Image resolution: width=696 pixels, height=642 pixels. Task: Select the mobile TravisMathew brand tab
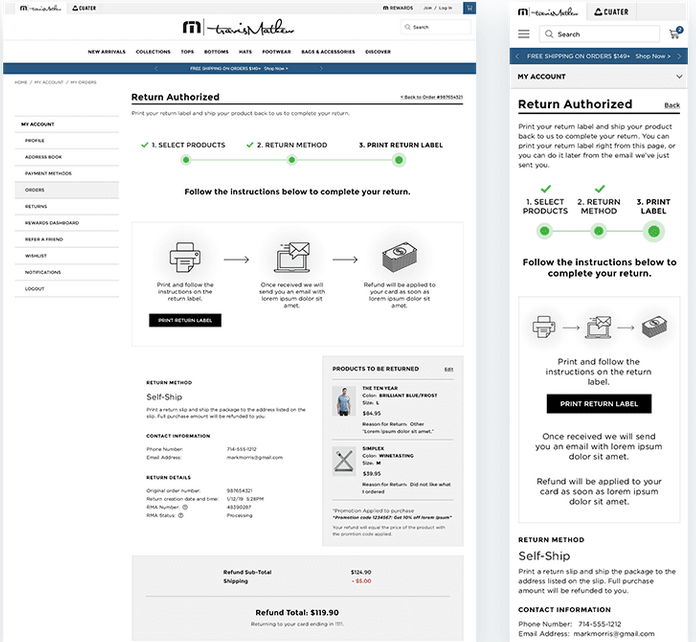pos(548,12)
